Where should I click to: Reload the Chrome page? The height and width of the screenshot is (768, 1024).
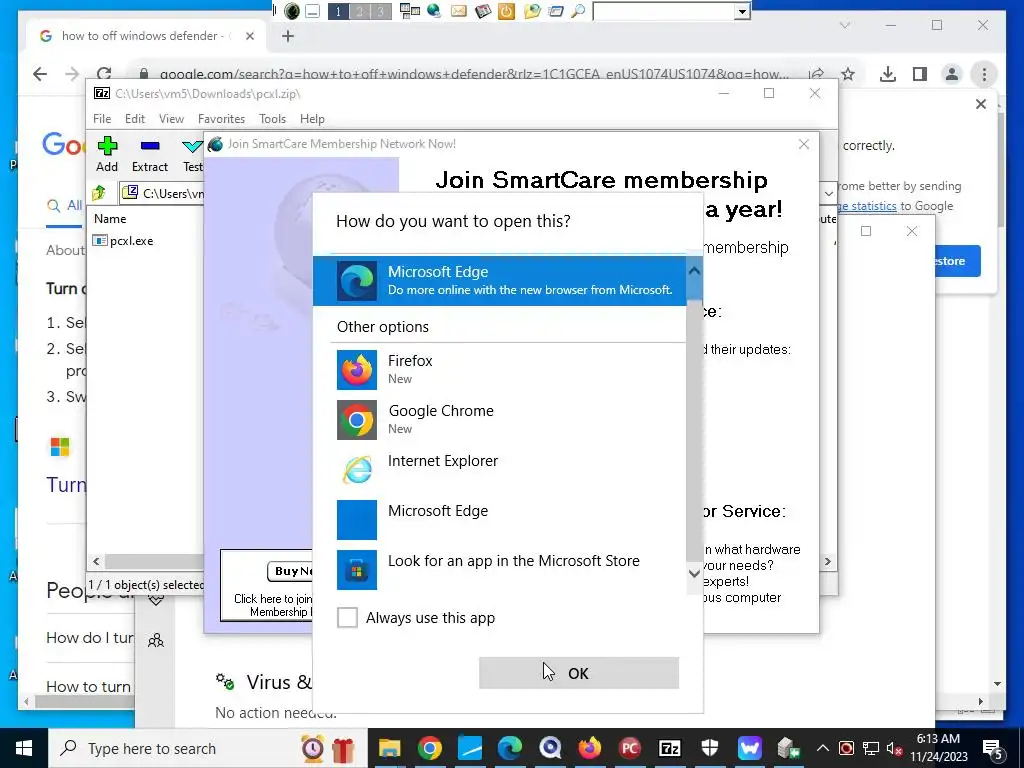104,74
